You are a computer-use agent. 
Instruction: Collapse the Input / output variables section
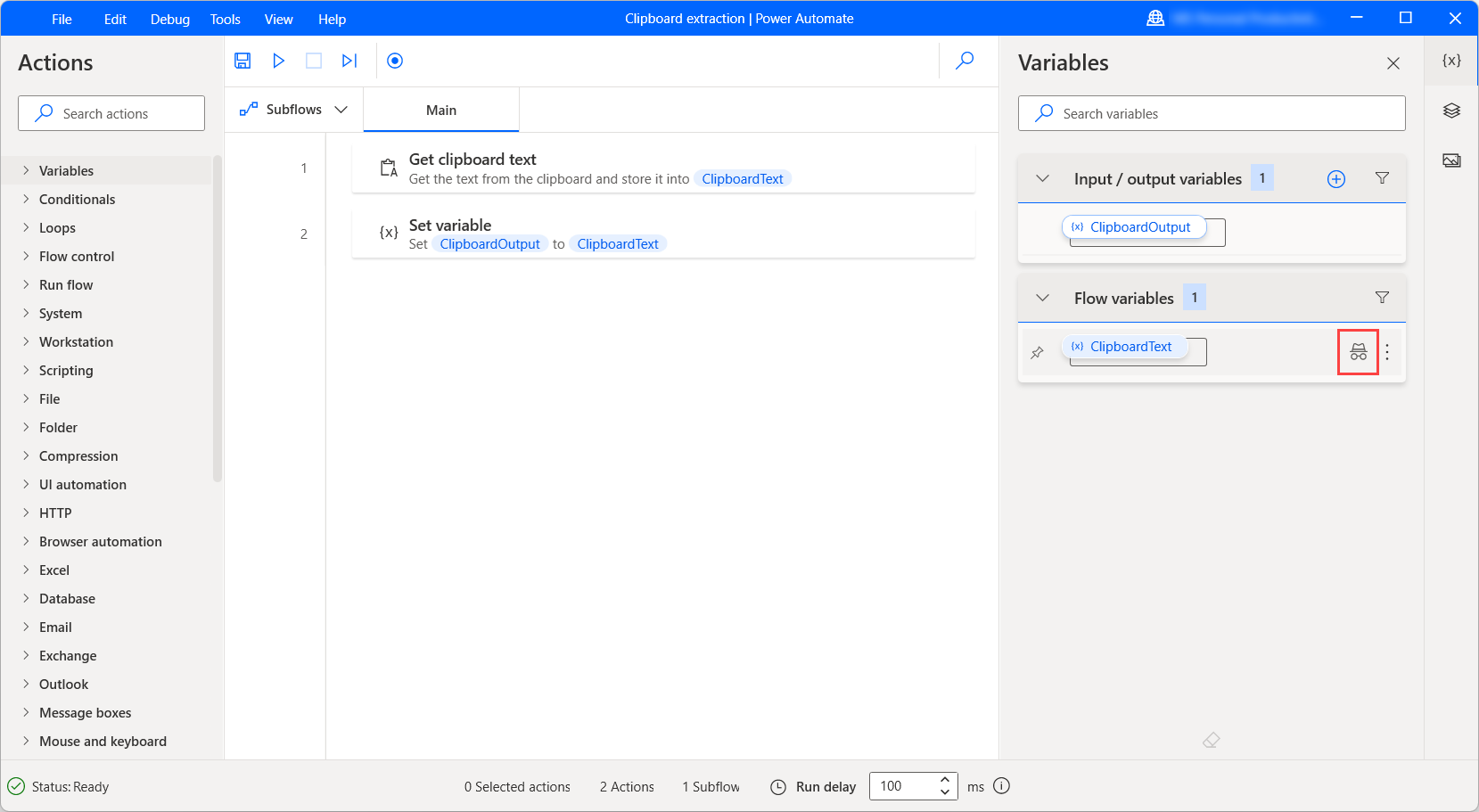point(1042,179)
